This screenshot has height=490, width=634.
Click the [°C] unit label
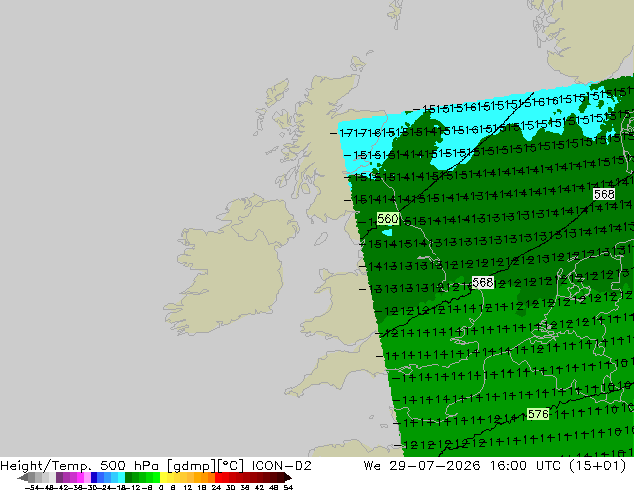click(231, 466)
